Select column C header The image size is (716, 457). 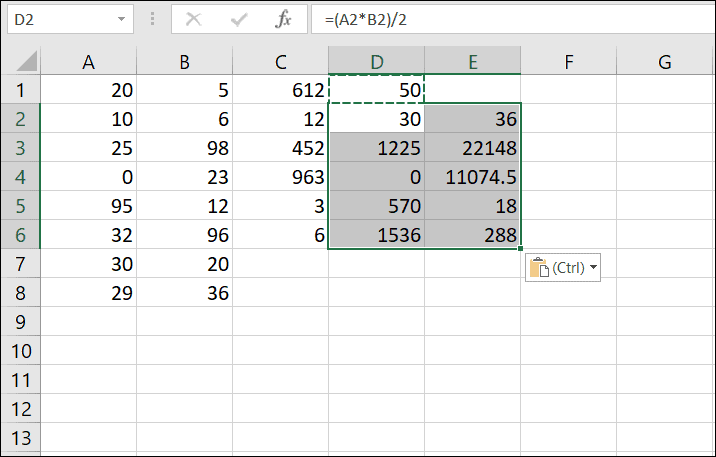280,61
